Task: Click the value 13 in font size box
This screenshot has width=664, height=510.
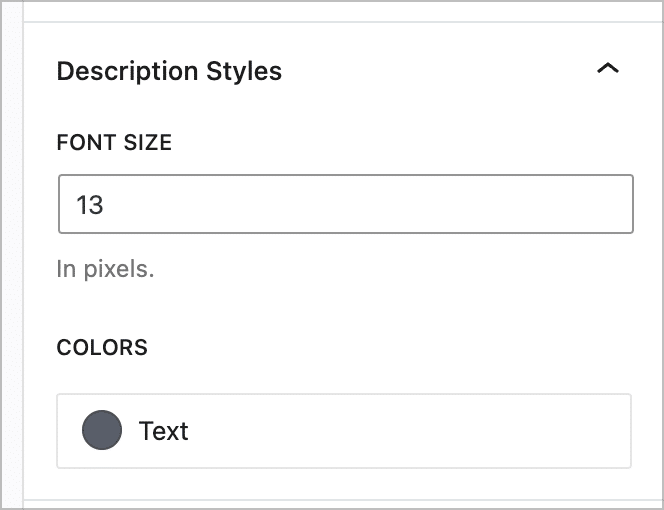Action: (90, 205)
